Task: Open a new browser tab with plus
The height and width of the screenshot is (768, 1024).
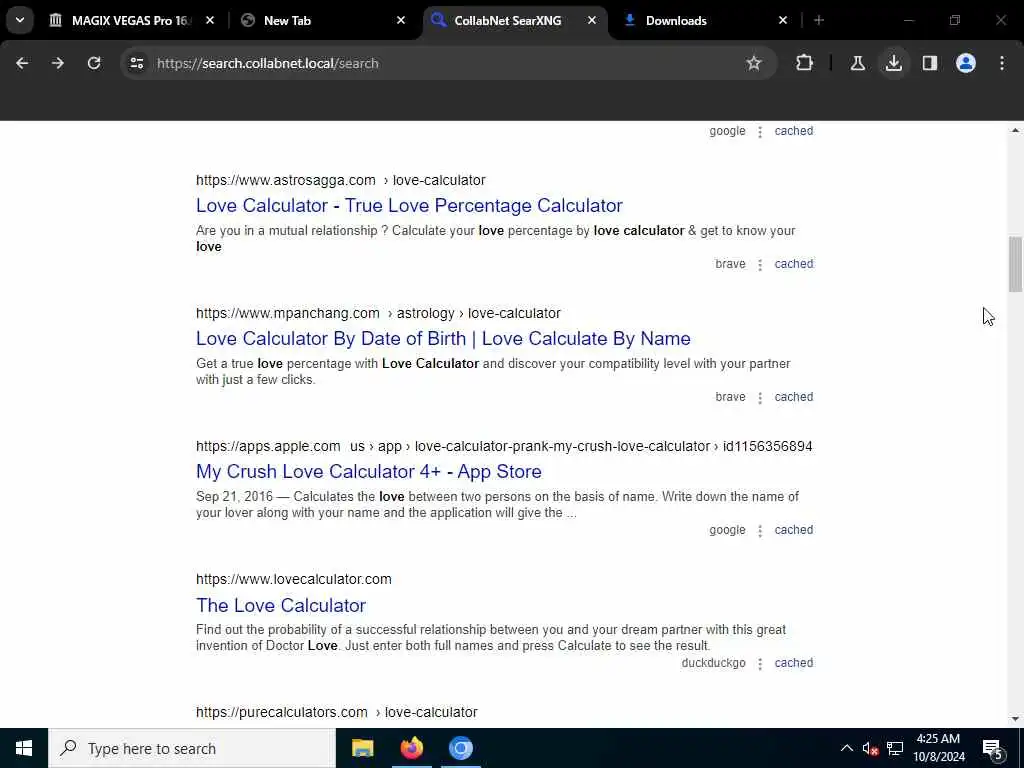Action: click(819, 21)
